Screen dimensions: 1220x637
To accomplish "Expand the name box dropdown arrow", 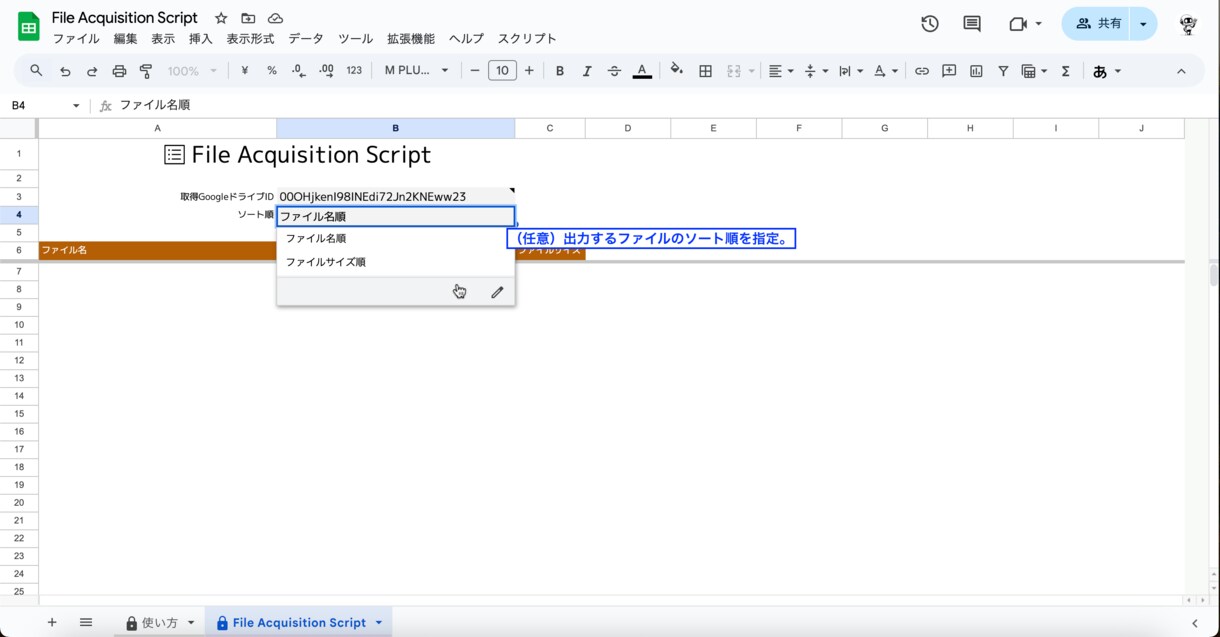I will (76, 105).
